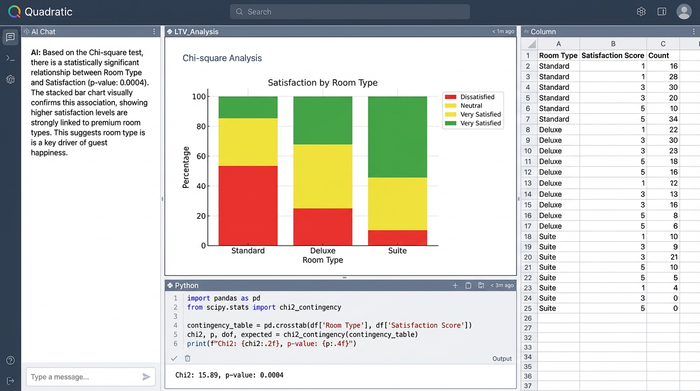Select the LTV_Analysis panel tab
Viewport: 700px width, 391px height.
pyautogui.click(x=196, y=32)
